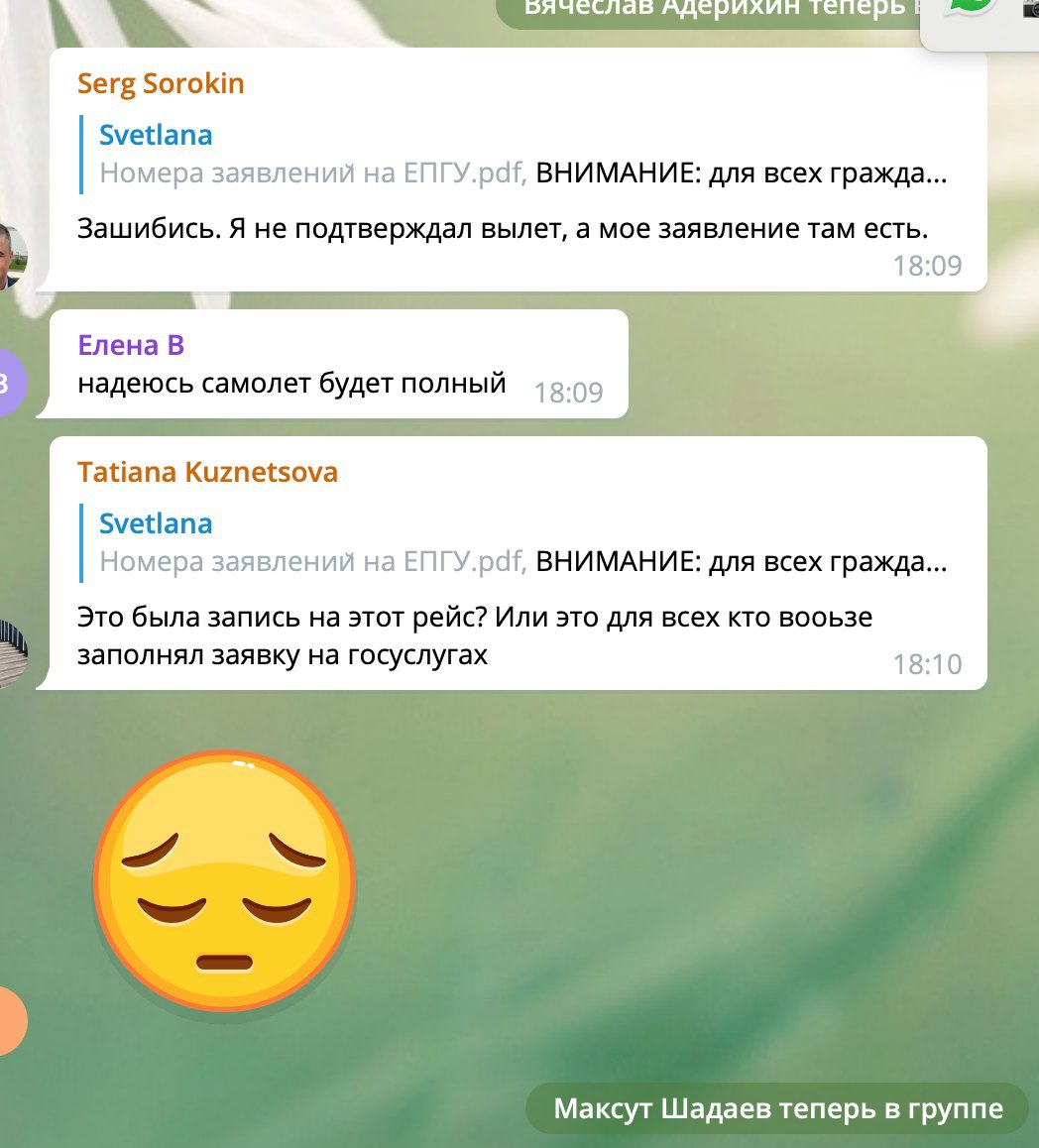This screenshot has width=1039, height=1148.
Task: Open the large pensive face emoji sticker
Action: point(224,880)
